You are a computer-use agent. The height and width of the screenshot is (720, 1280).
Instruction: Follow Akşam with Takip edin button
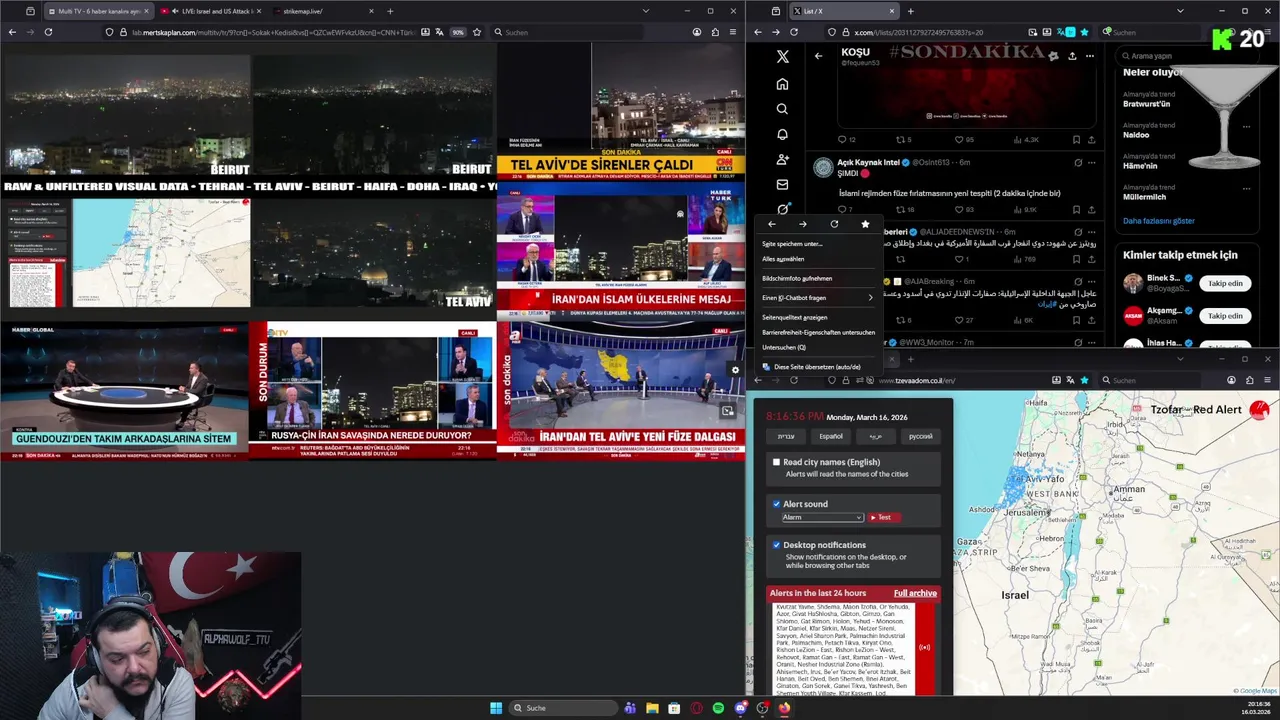coord(1225,315)
